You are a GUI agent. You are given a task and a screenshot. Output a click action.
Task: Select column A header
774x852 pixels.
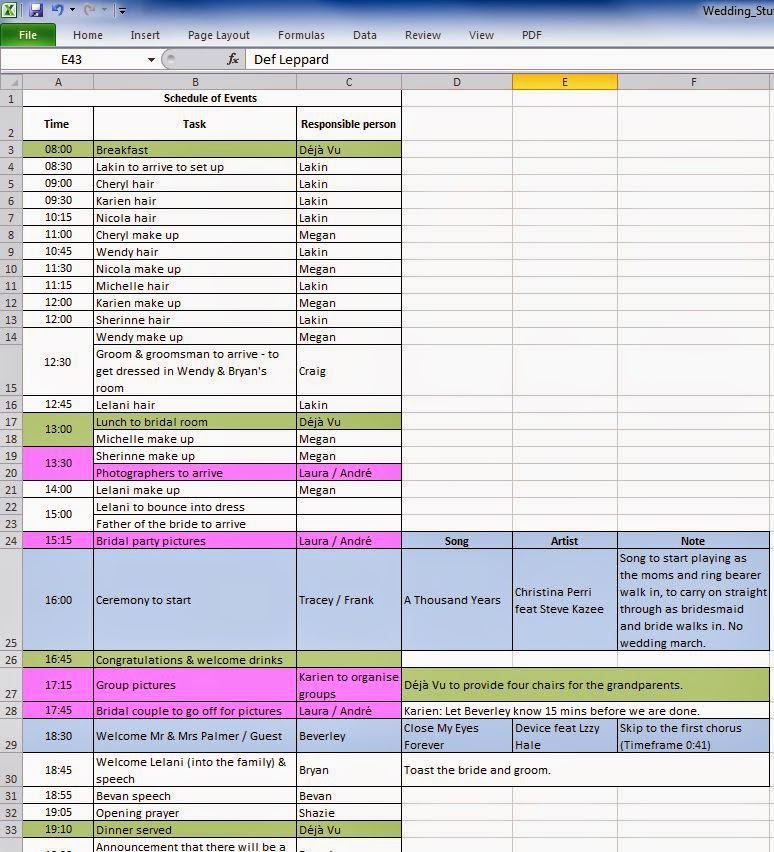coord(58,82)
